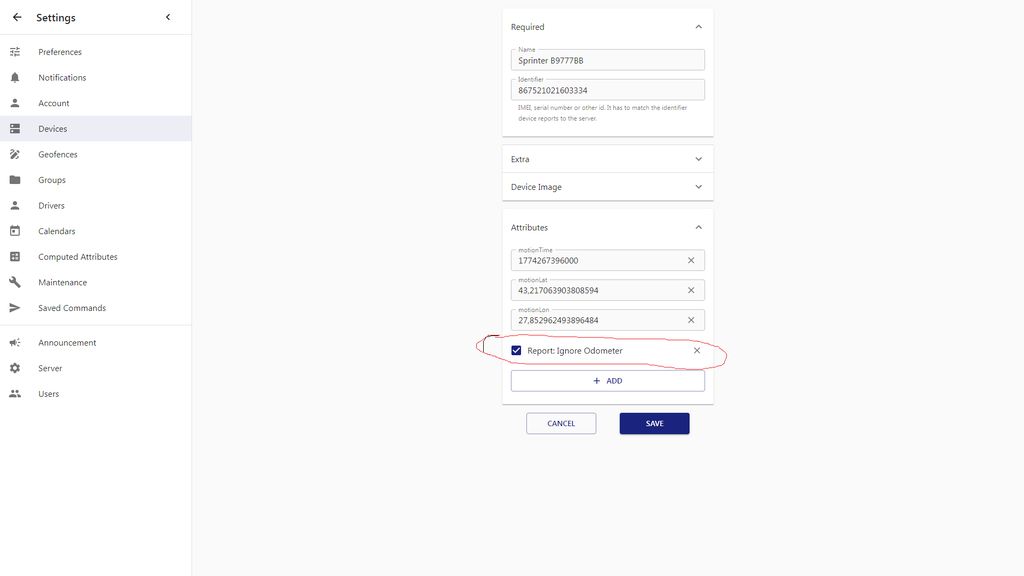This screenshot has height=576, width=1024.
Task: Click into the Identifier input field
Action: tap(607, 91)
